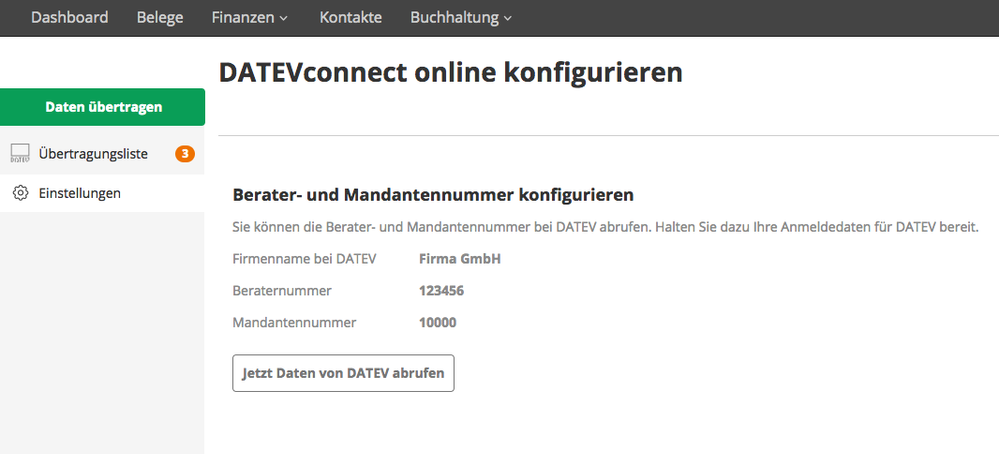Open the Buchhaltung menu
This screenshot has height=454, width=999.
461,17
